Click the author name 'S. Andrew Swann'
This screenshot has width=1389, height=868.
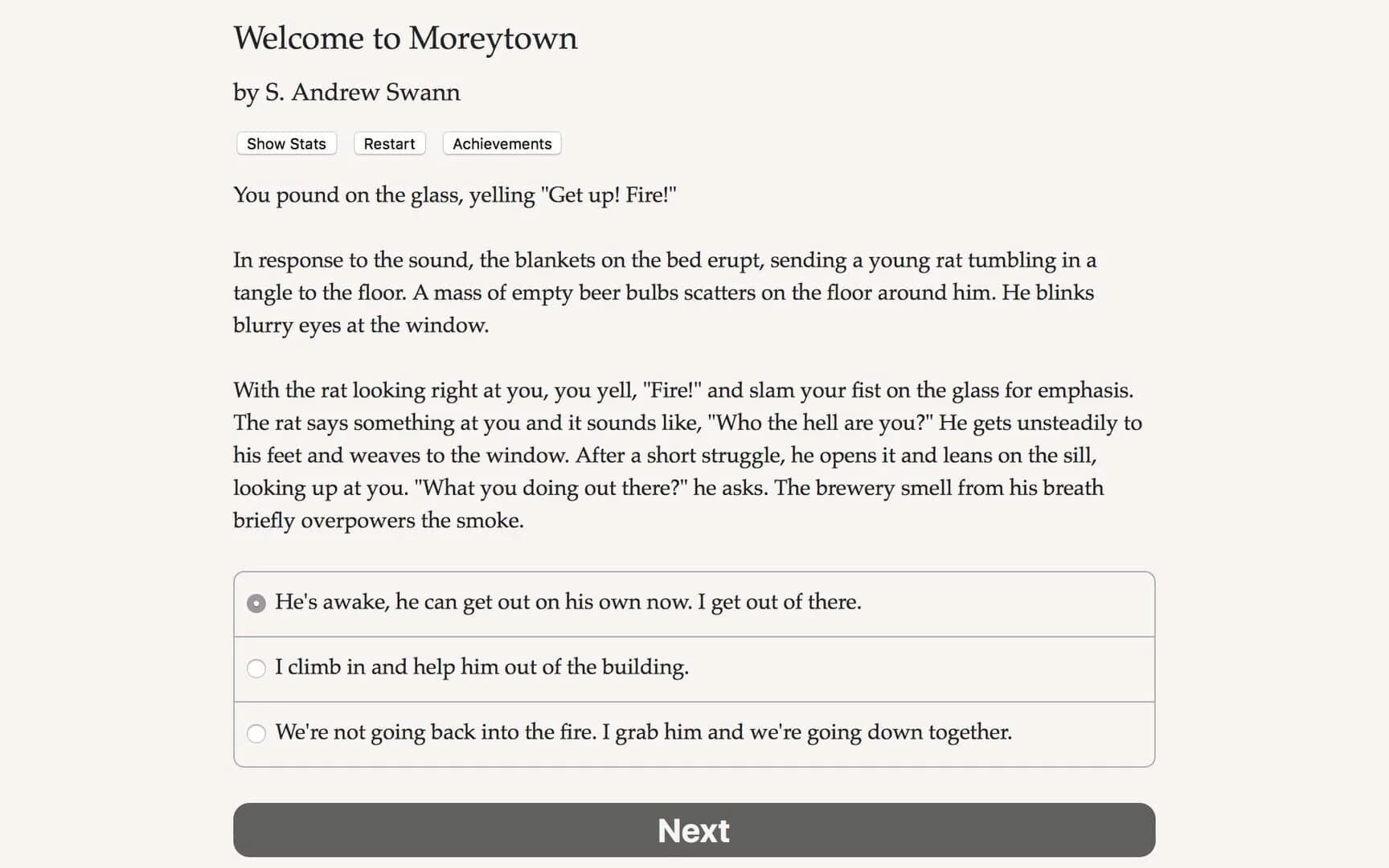point(346,92)
